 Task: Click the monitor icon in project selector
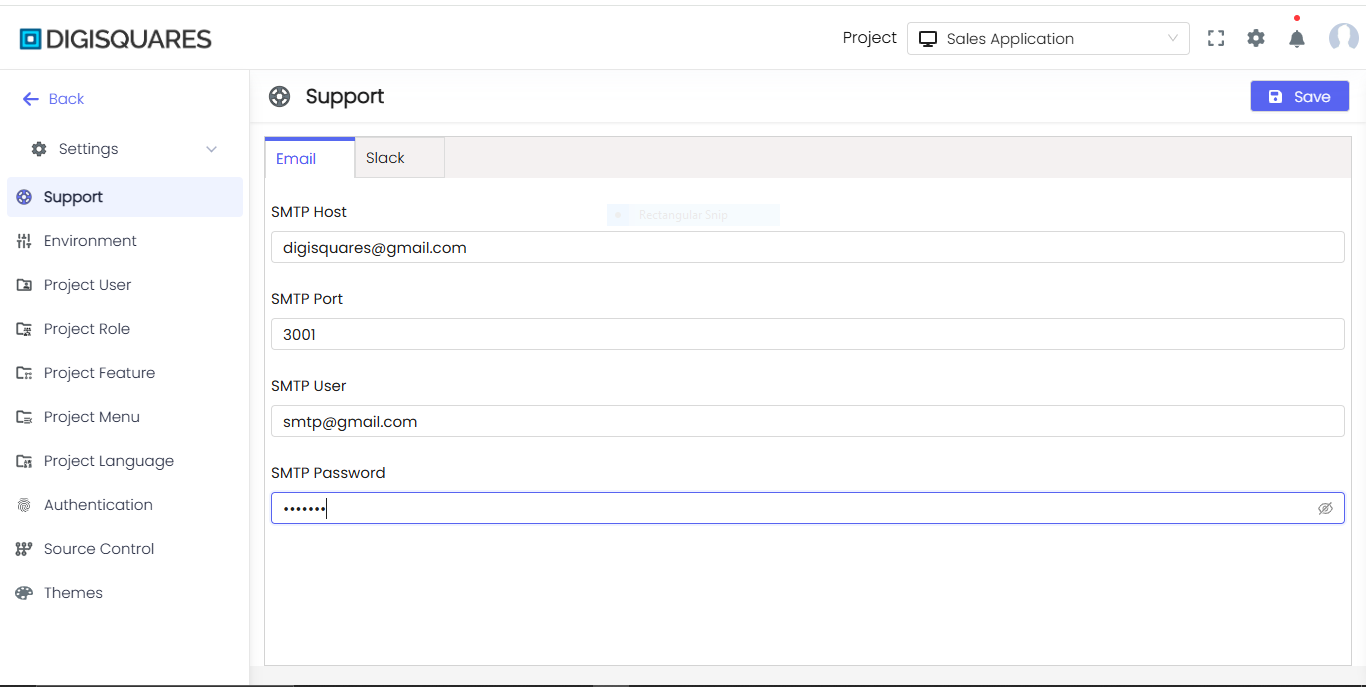tap(928, 39)
